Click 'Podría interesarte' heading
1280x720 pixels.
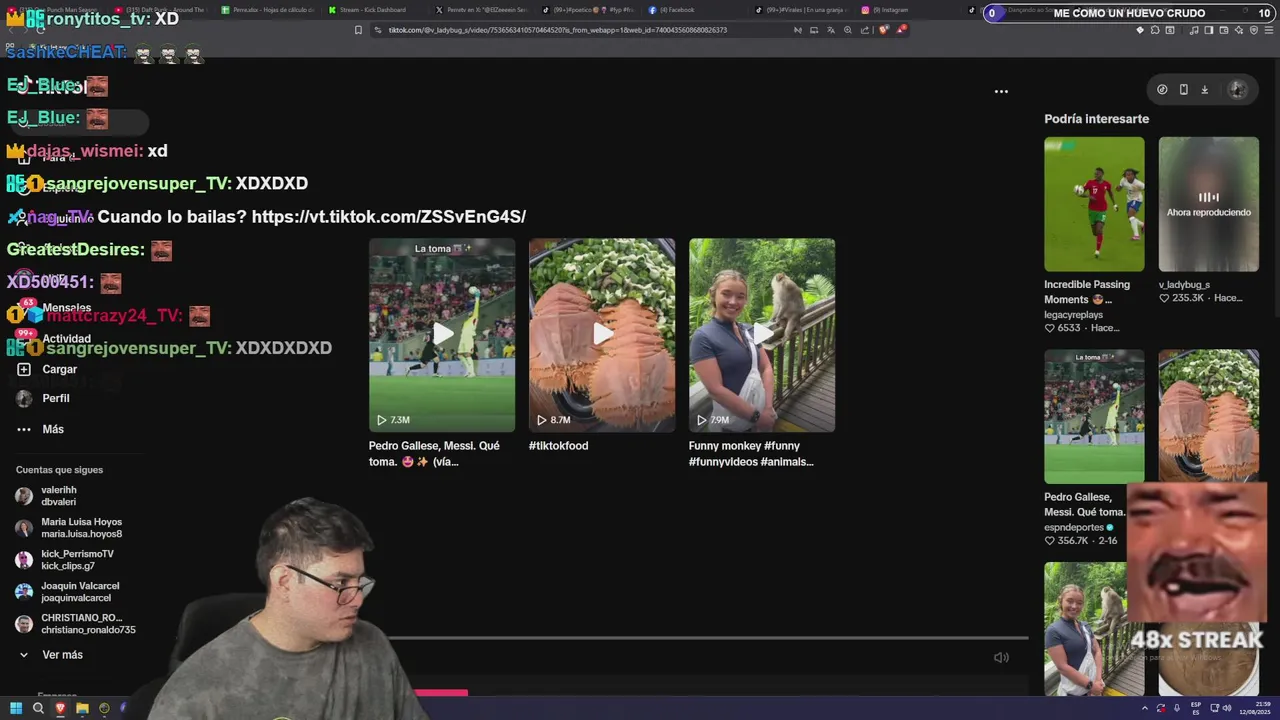point(1096,119)
